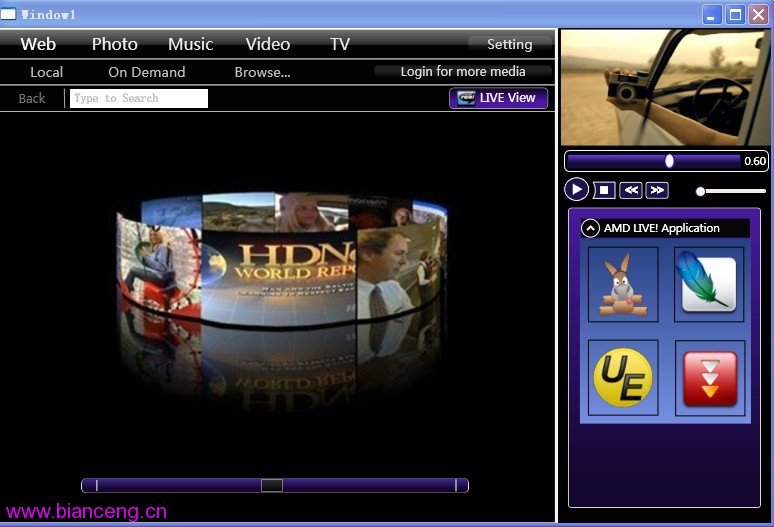Open the Setting button

pos(509,44)
